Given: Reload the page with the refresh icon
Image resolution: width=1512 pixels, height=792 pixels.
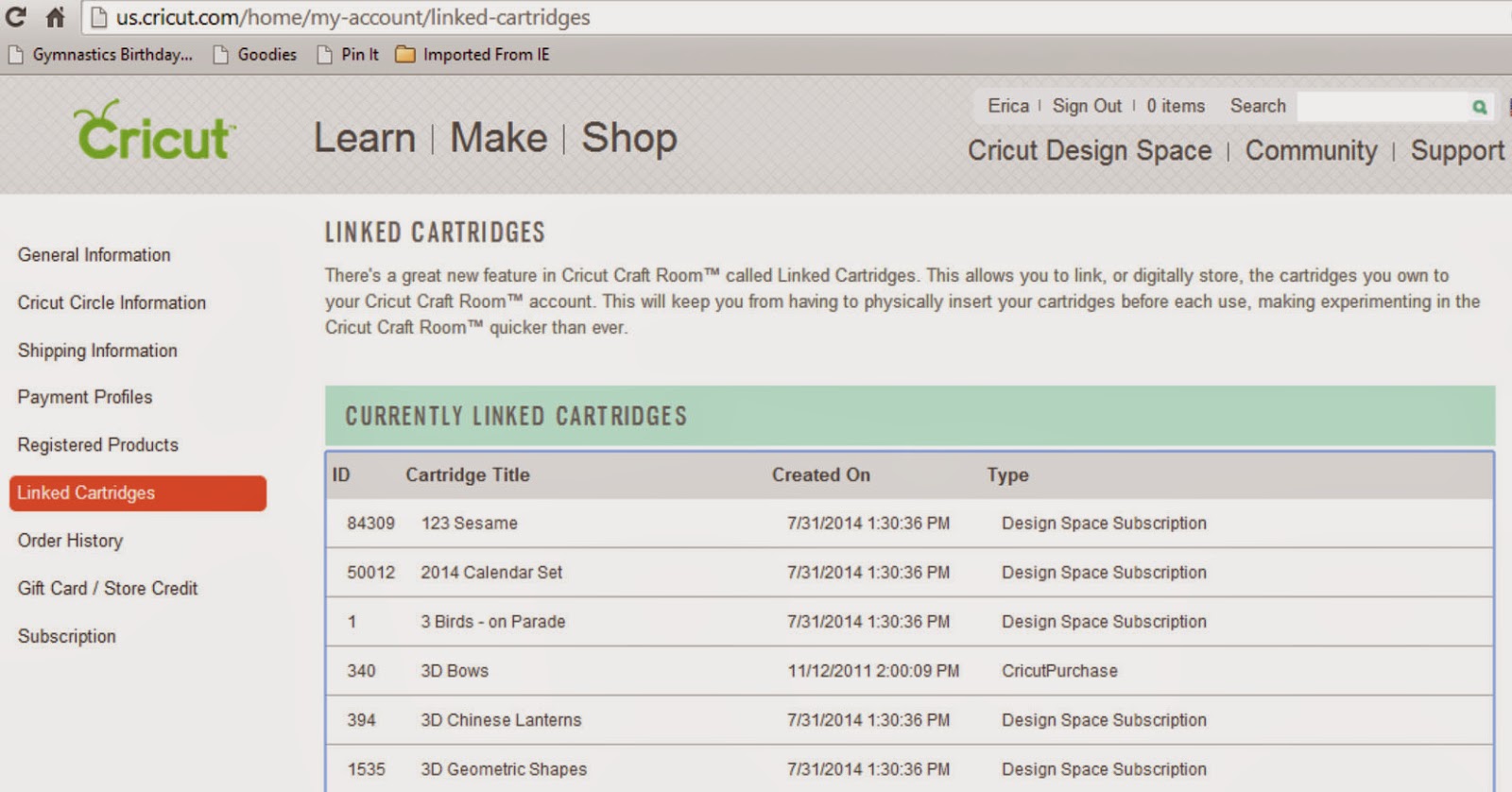Looking at the screenshot, I should (15, 17).
